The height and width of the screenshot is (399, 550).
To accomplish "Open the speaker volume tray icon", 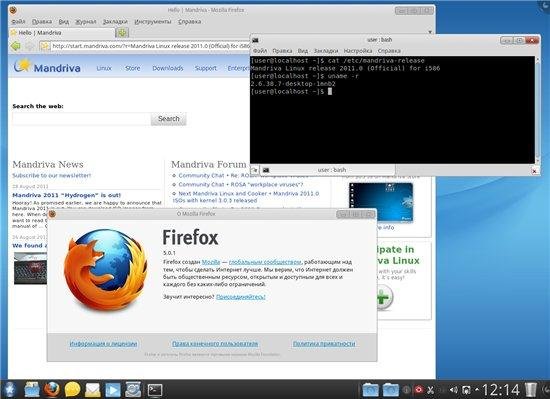I will pos(454,390).
